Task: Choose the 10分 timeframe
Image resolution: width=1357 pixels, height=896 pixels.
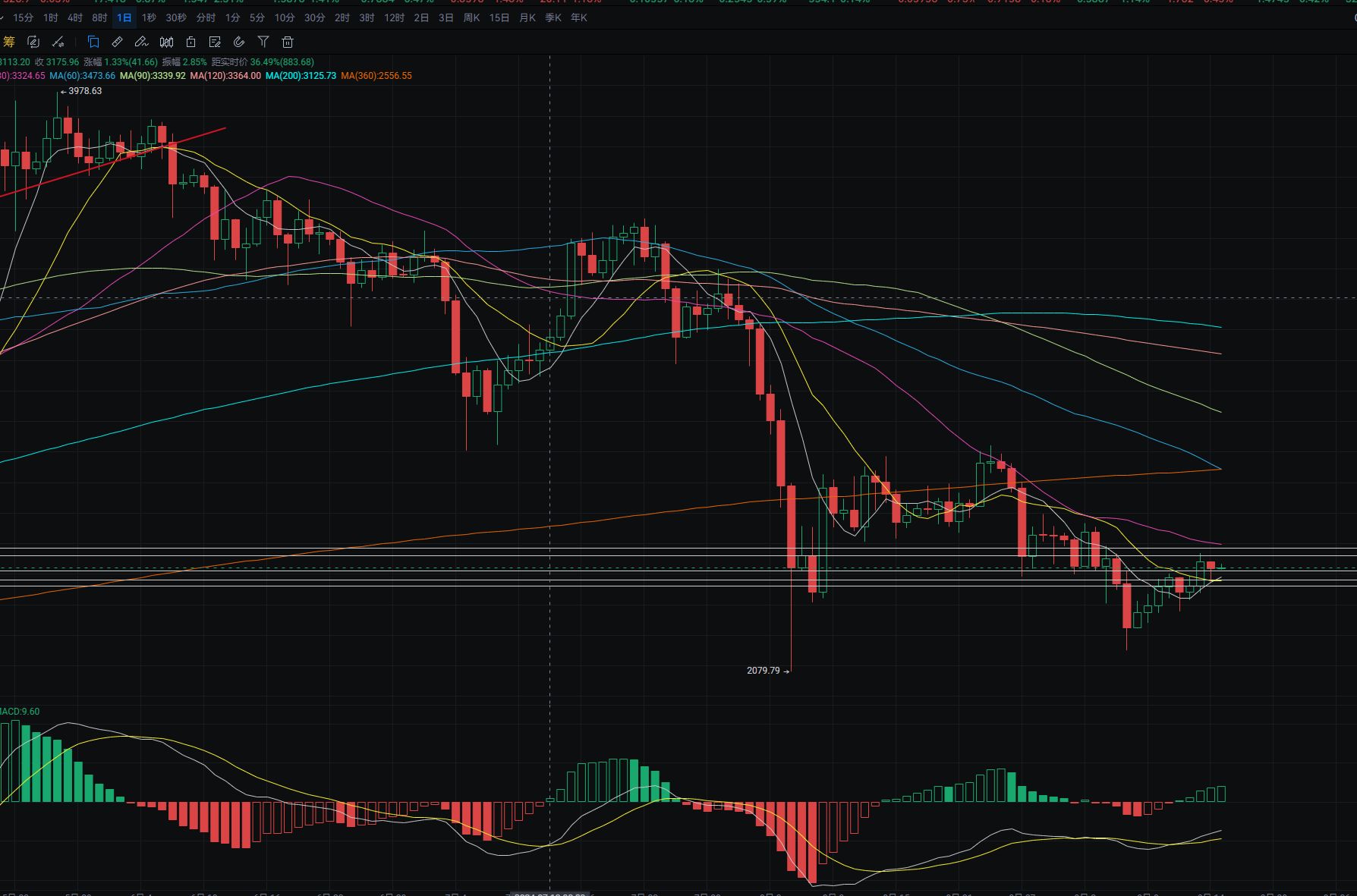Action: tap(285, 17)
